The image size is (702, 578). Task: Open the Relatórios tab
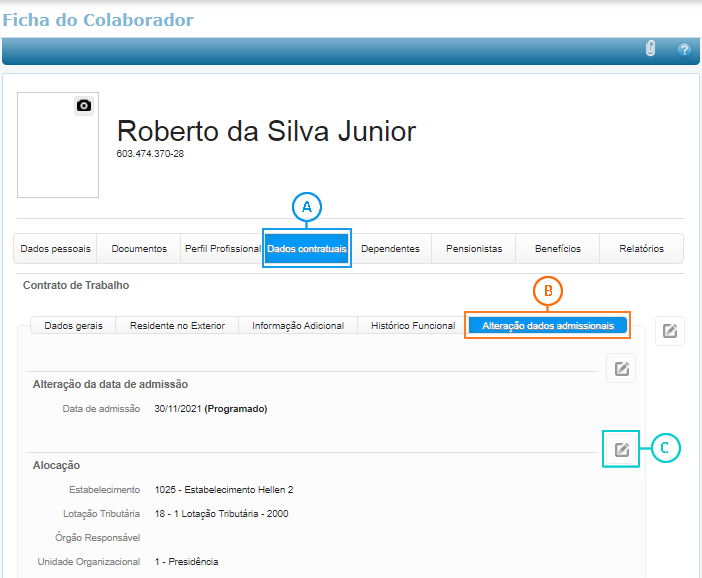pyautogui.click(x=641, y=249)
